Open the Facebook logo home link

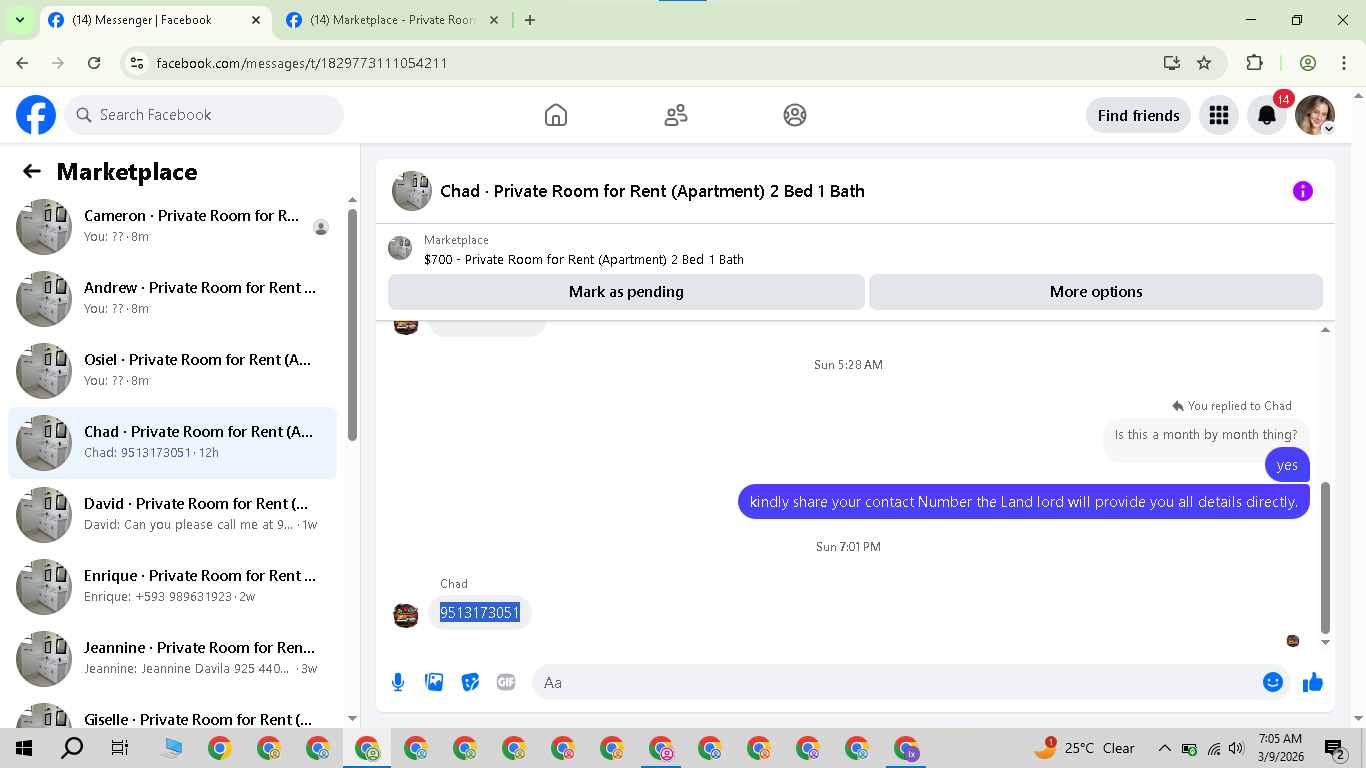(36, 115)
